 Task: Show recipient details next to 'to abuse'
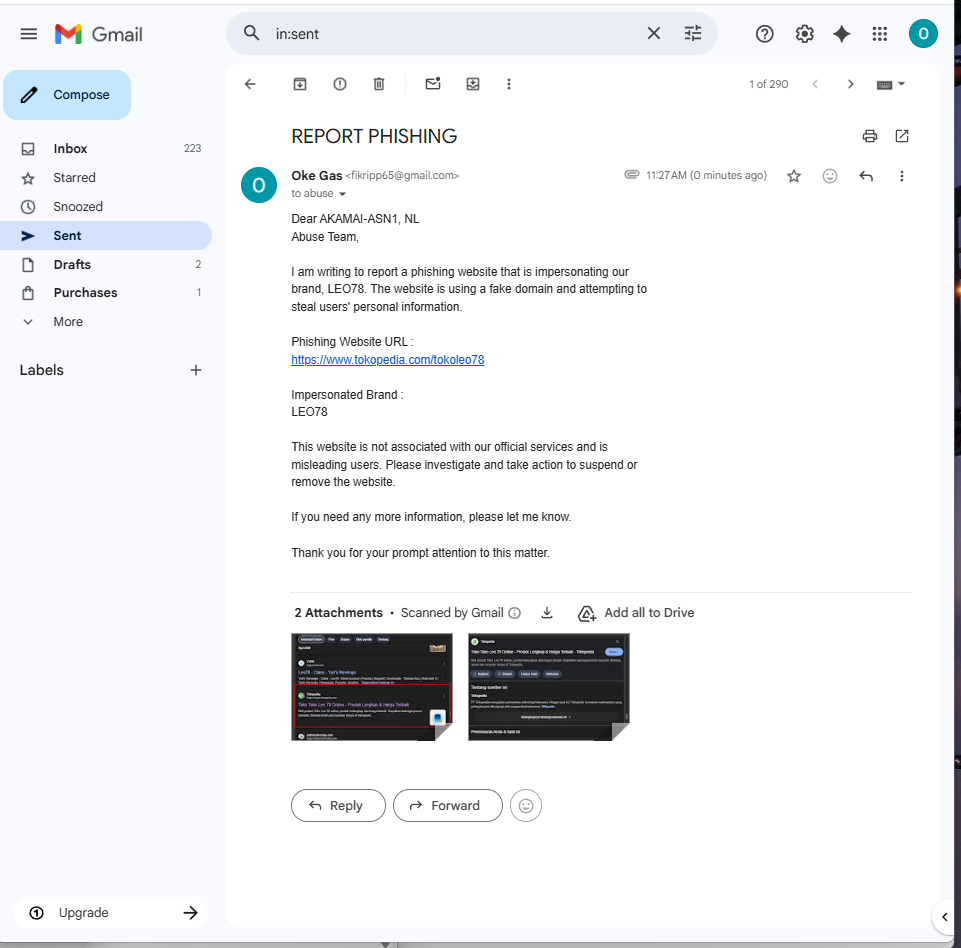point(343,194)
